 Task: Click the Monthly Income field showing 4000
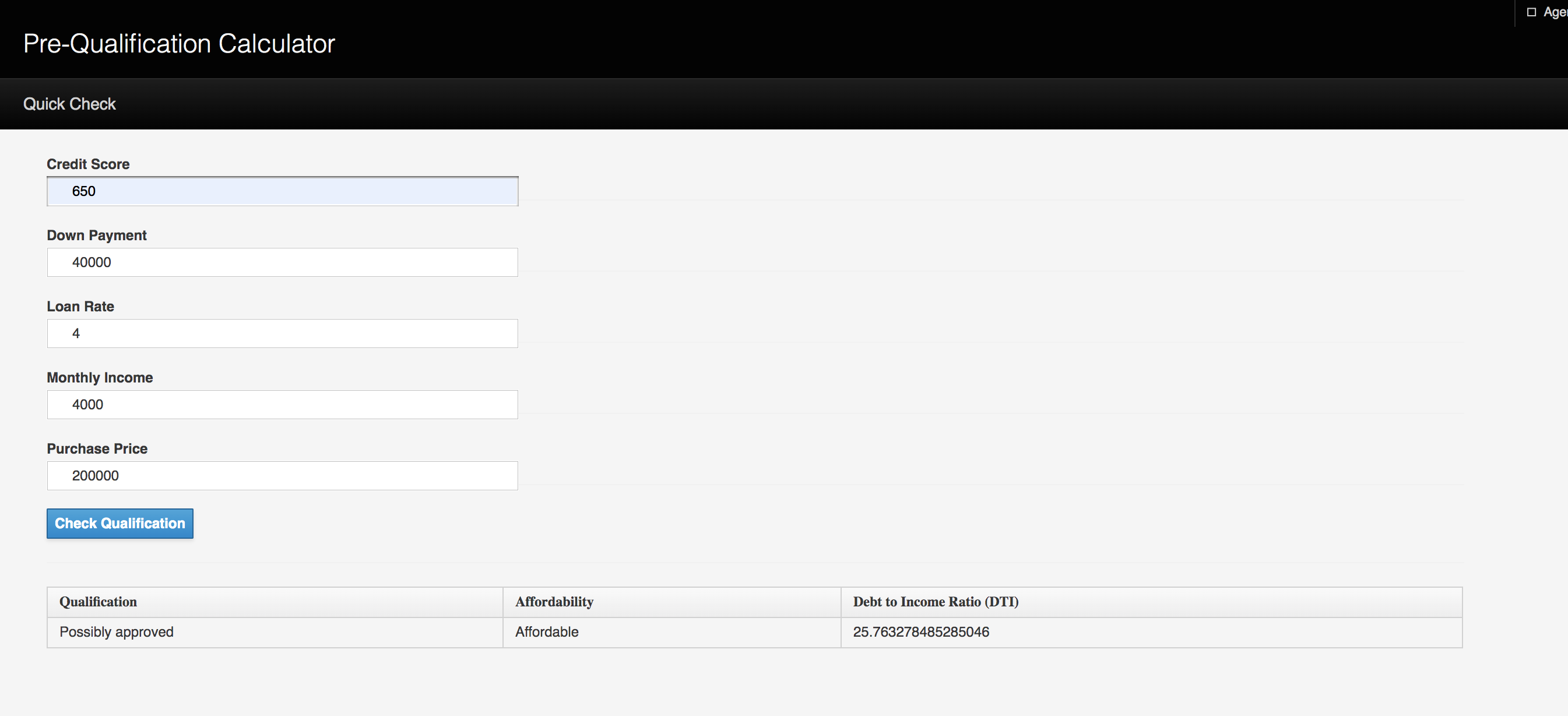pyautogui.click(x=283, y=405)
